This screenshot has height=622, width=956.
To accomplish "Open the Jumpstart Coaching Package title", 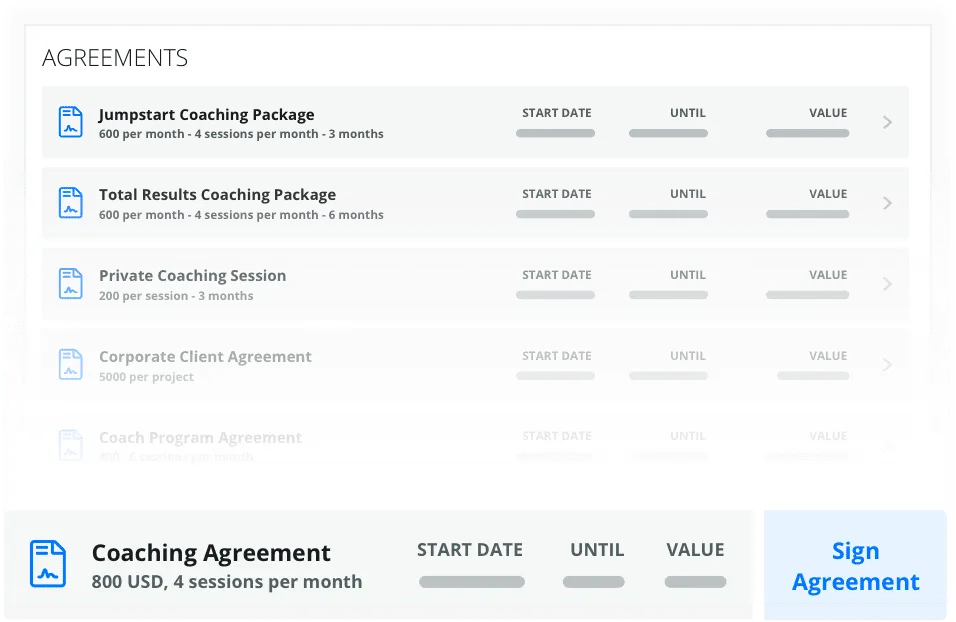I will pyautogui.click(x=206, y=114).
